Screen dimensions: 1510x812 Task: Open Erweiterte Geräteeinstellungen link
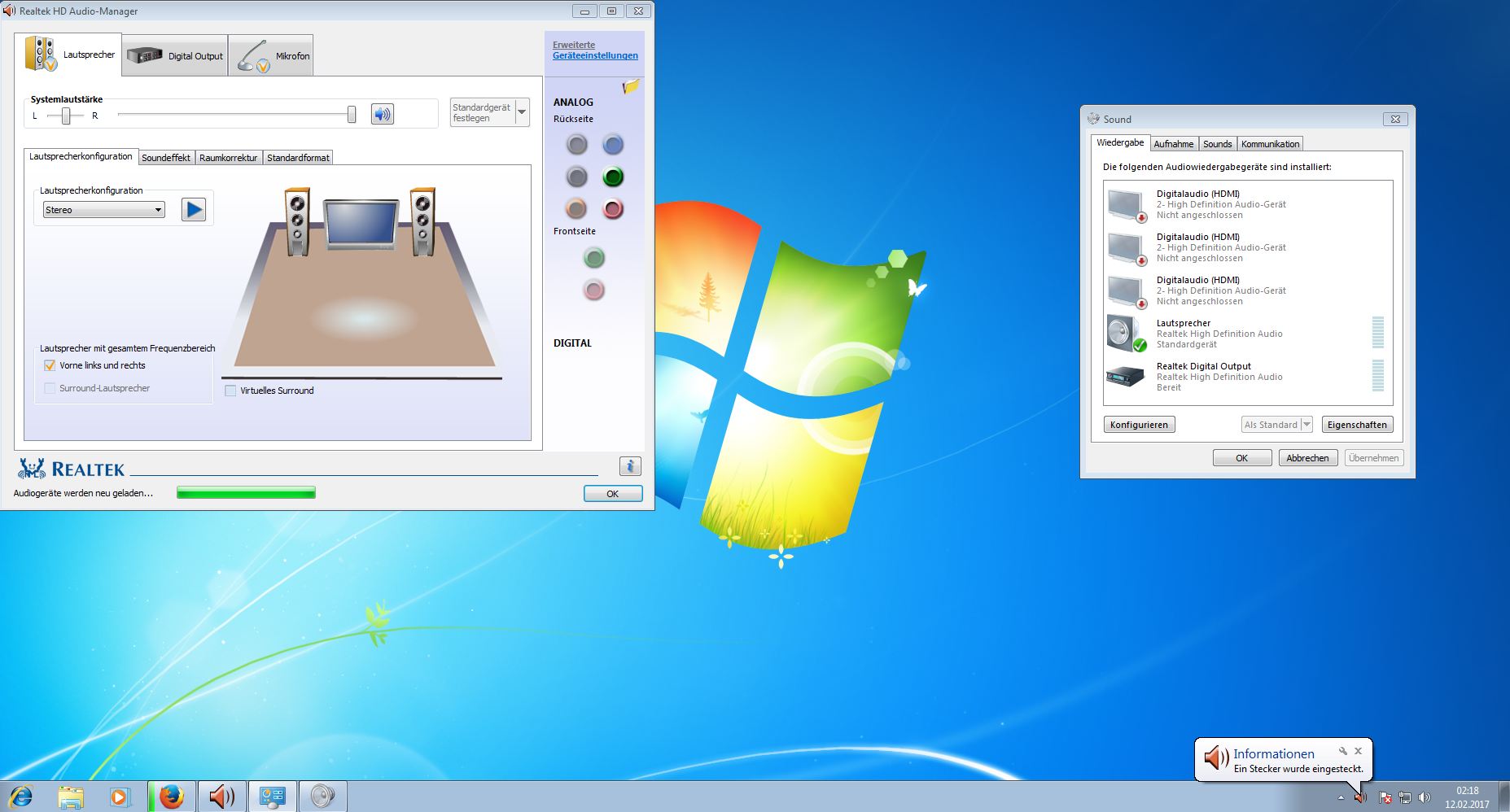tap(595, 50)
